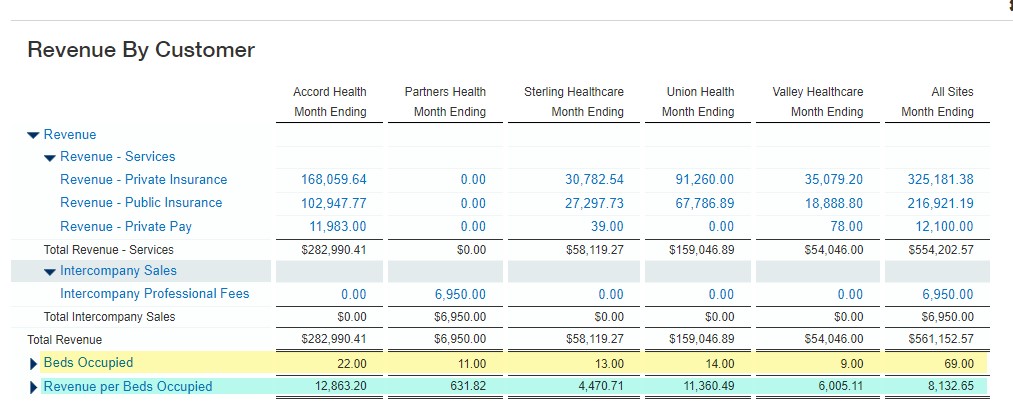Drill into Union Health private insurance 91,260.00

tap(704, 180)
